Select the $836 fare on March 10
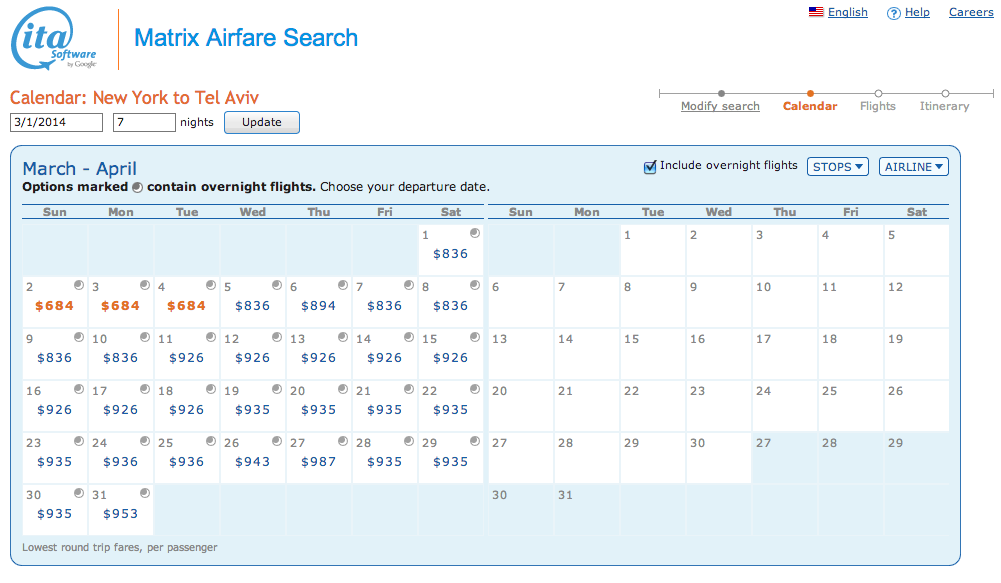 [121, 358]
